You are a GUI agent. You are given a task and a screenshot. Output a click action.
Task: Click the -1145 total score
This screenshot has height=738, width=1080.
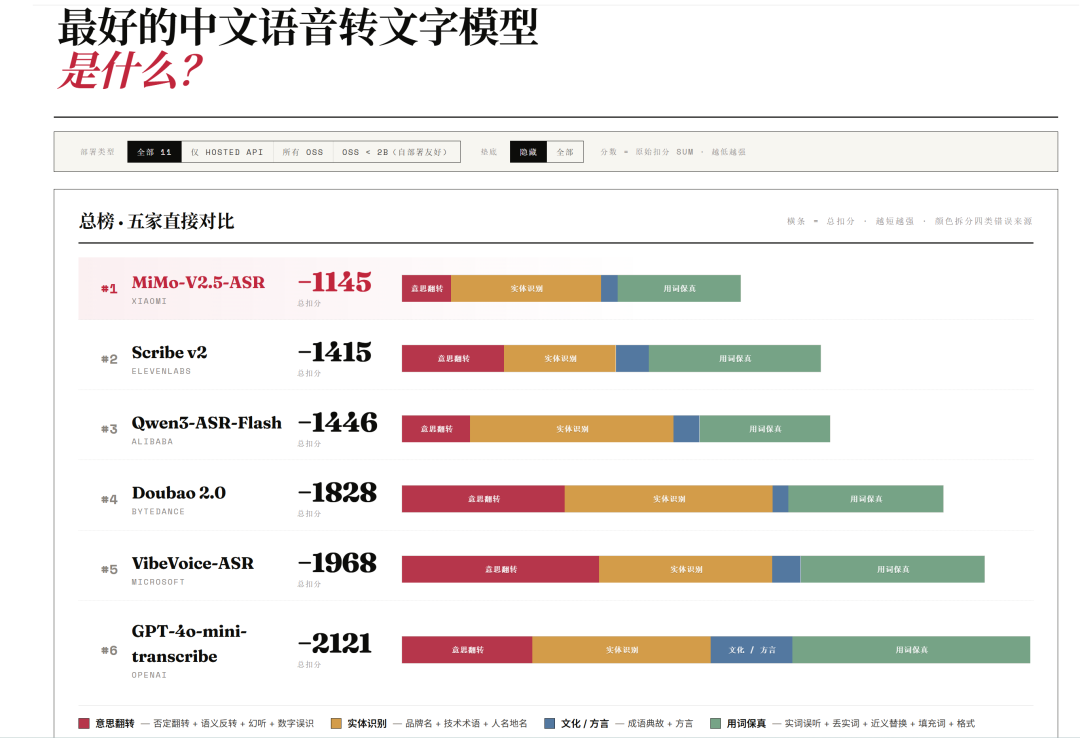[x=335, y=283]
